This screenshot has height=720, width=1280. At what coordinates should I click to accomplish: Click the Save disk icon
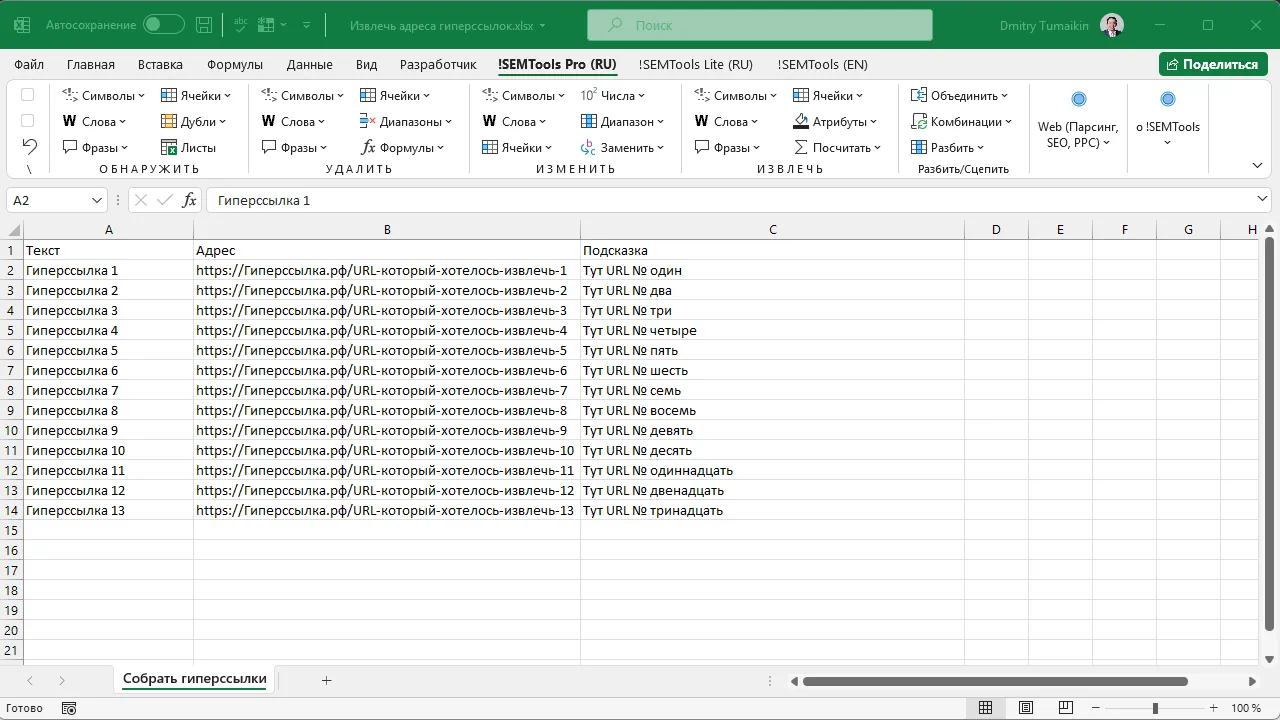pyautogui.click(x=204, y=25)
